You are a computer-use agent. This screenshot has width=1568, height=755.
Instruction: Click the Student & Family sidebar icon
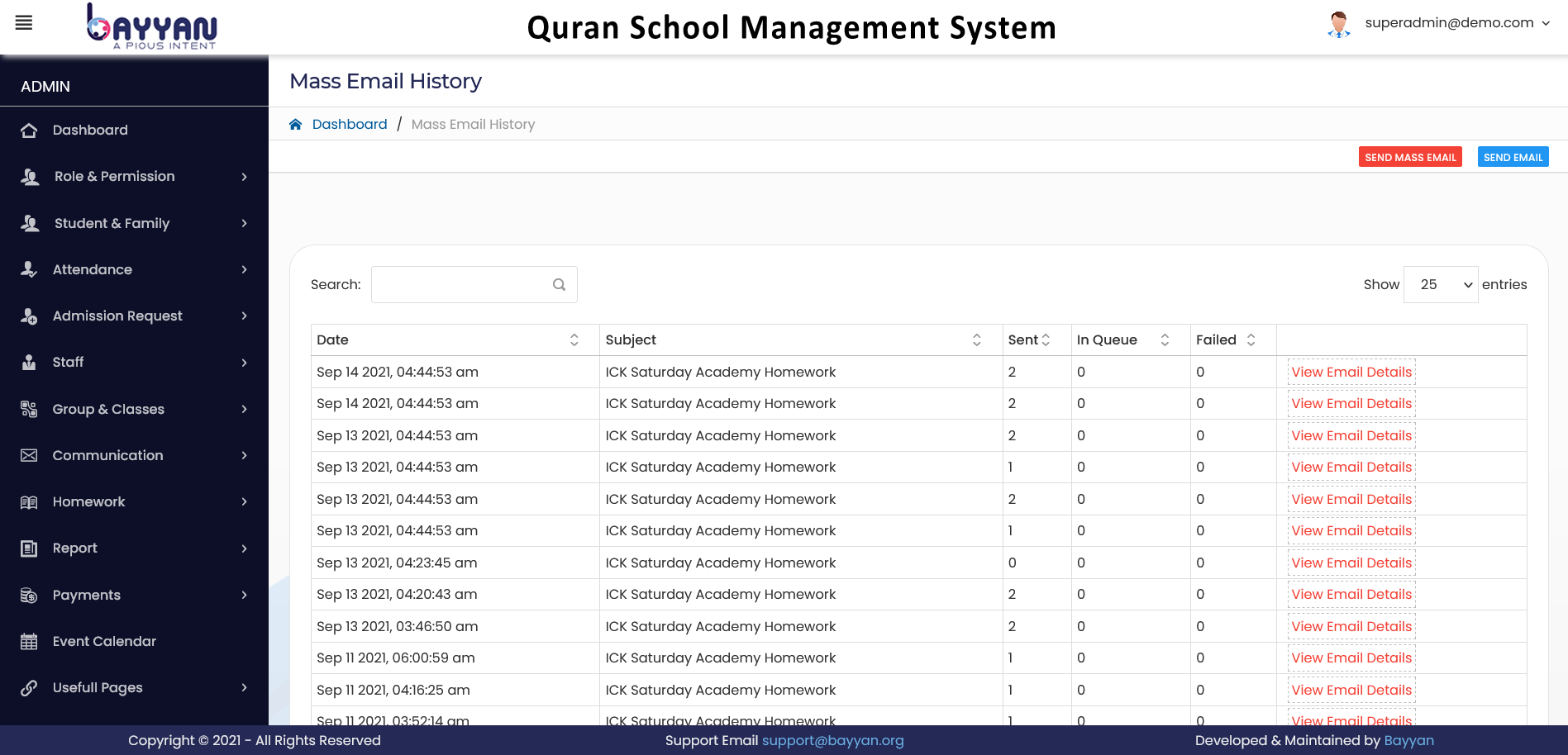30,223
